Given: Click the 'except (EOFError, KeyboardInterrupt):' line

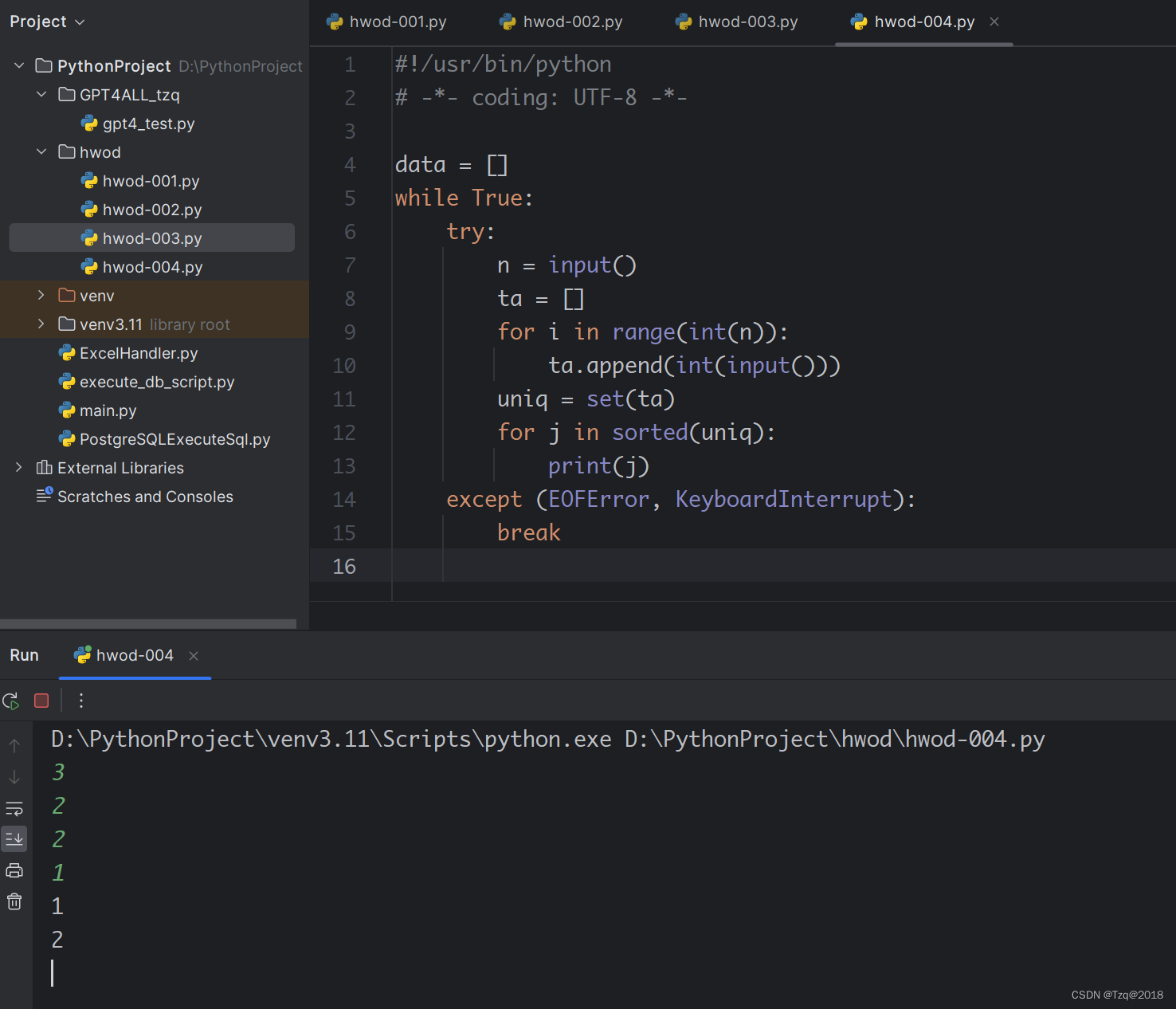Looking at the screenshot, I should [681, 499].
